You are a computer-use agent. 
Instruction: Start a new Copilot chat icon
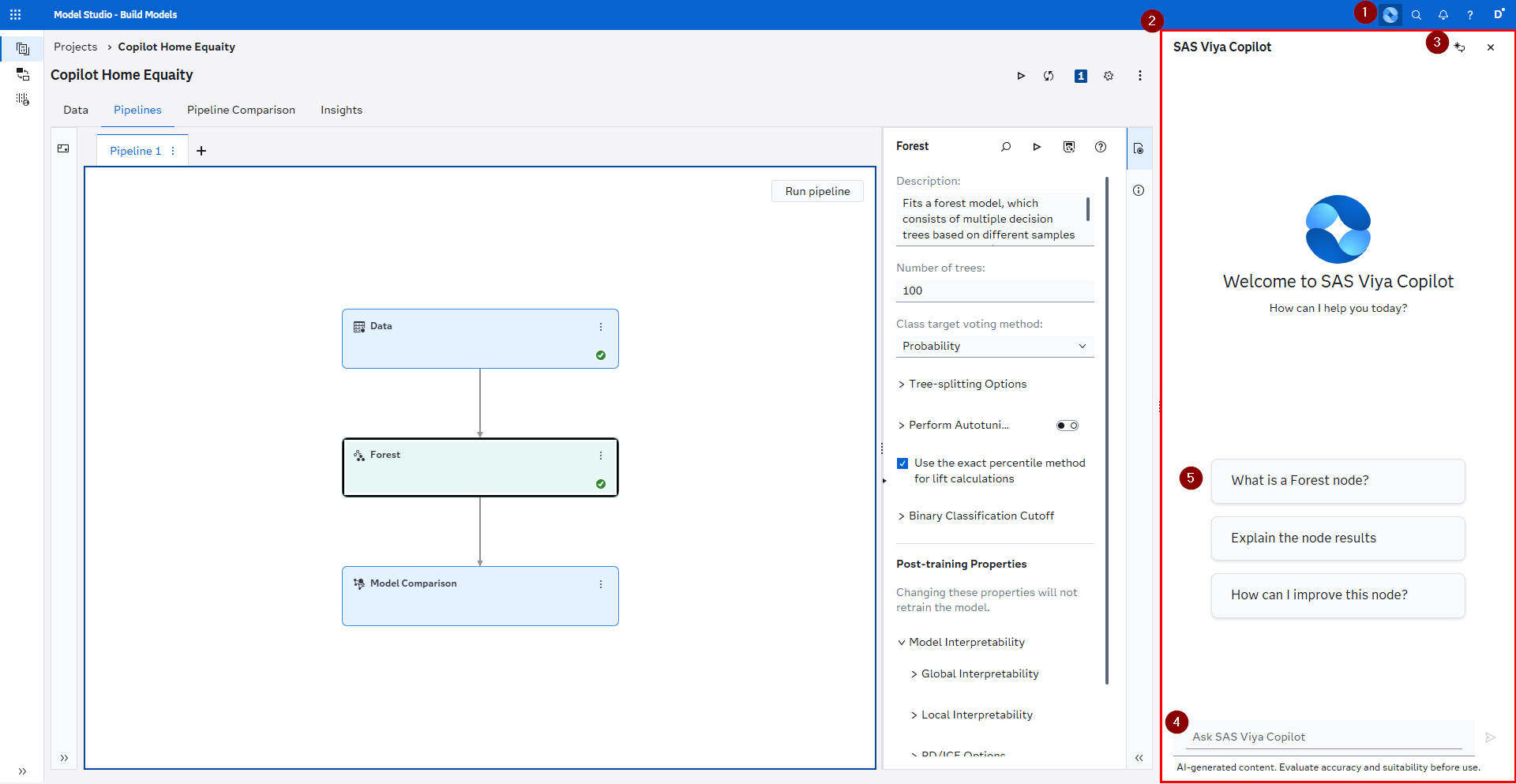click(x=1460, y=47)
